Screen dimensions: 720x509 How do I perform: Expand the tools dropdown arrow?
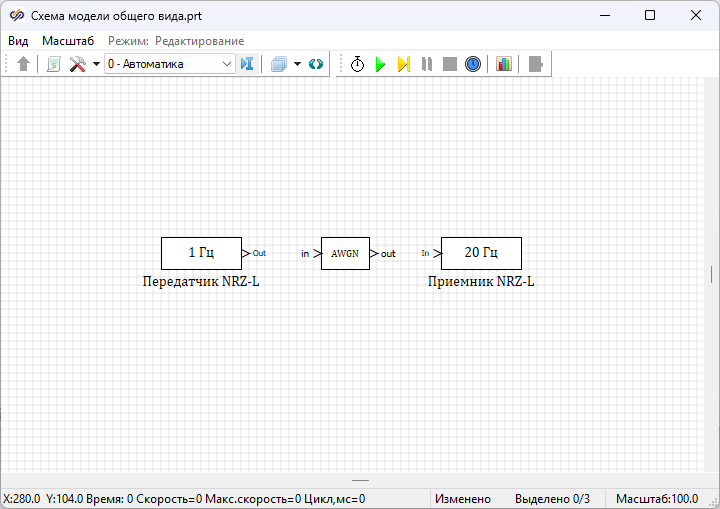[96, 64]
